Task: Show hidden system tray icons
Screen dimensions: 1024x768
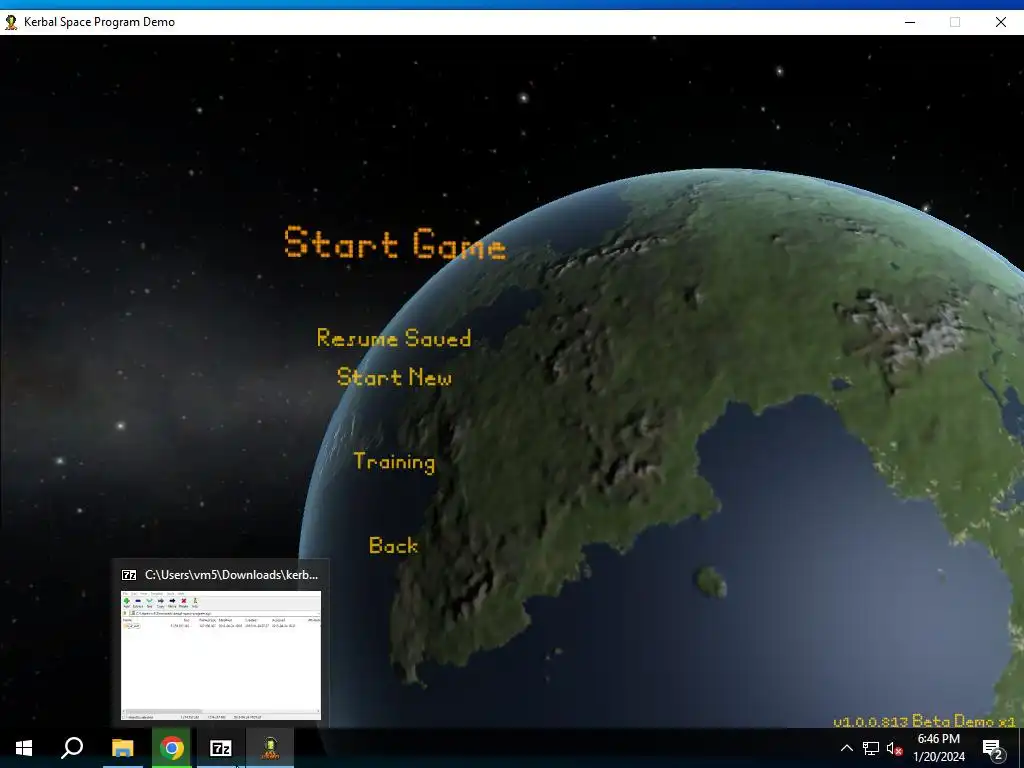Action: pyautogui.click(x=846, y=748)
